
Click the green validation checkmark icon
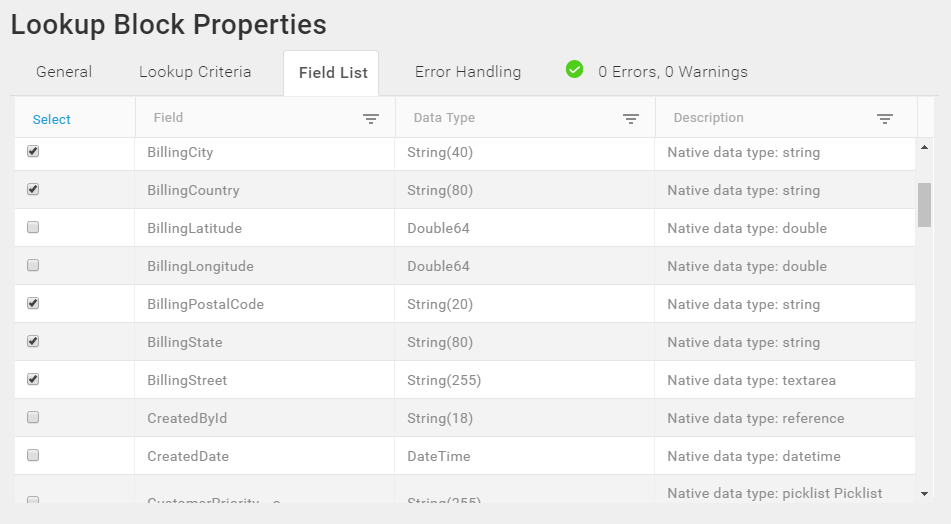click(x=574, y=70)
